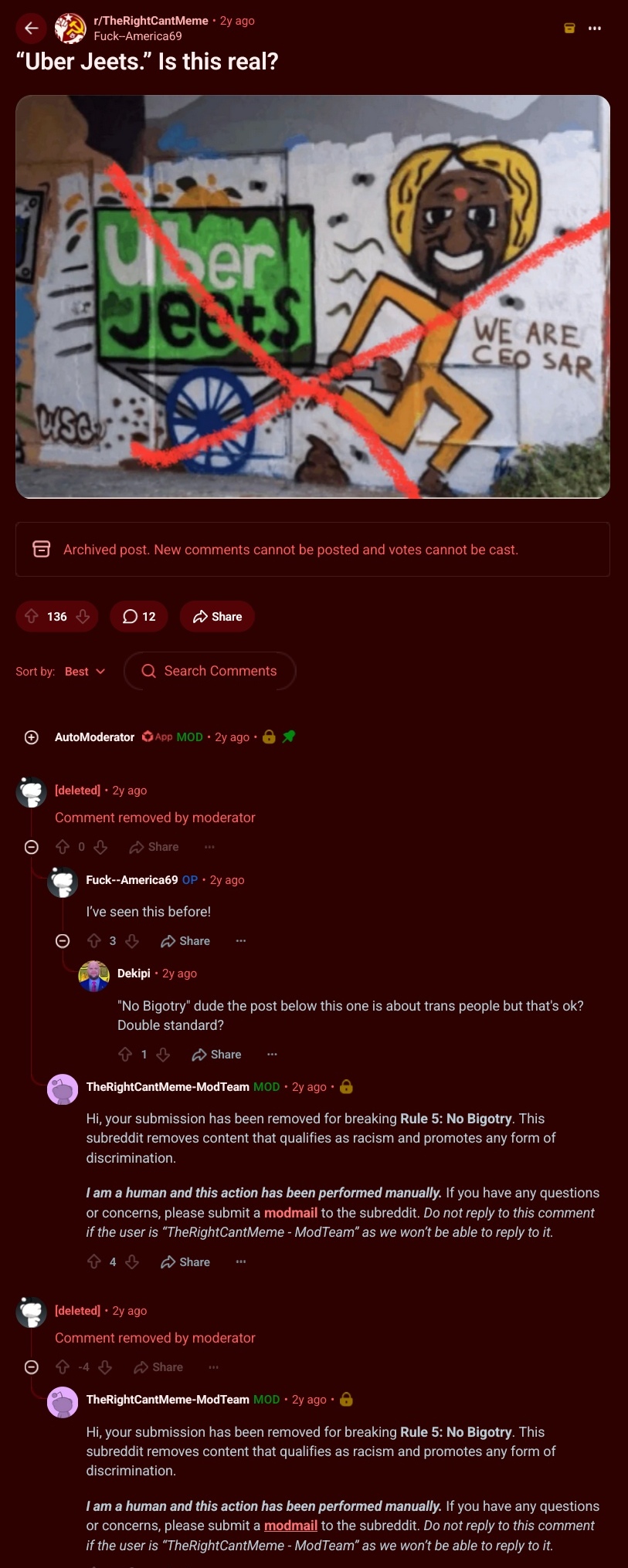Collapse Fuck--America69's "I've seen this before!" comment
Screen dimensions: 628x1568
click(x=63, y=940)
